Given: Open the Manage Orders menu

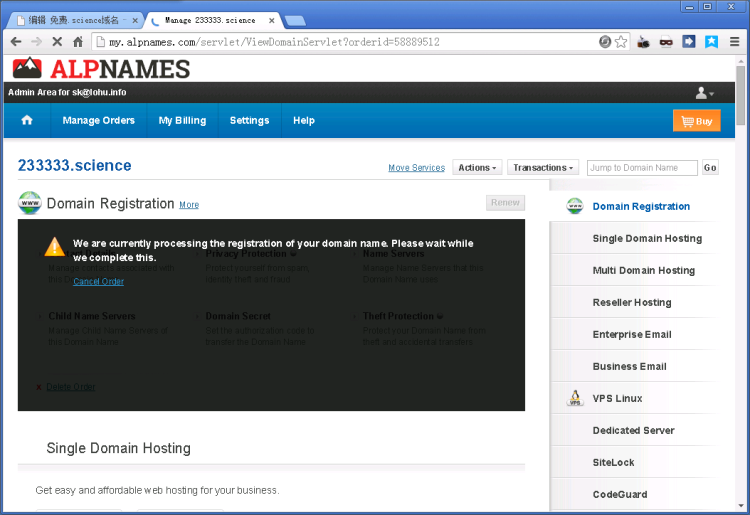Looking at the screenshot, I should 99,121.
